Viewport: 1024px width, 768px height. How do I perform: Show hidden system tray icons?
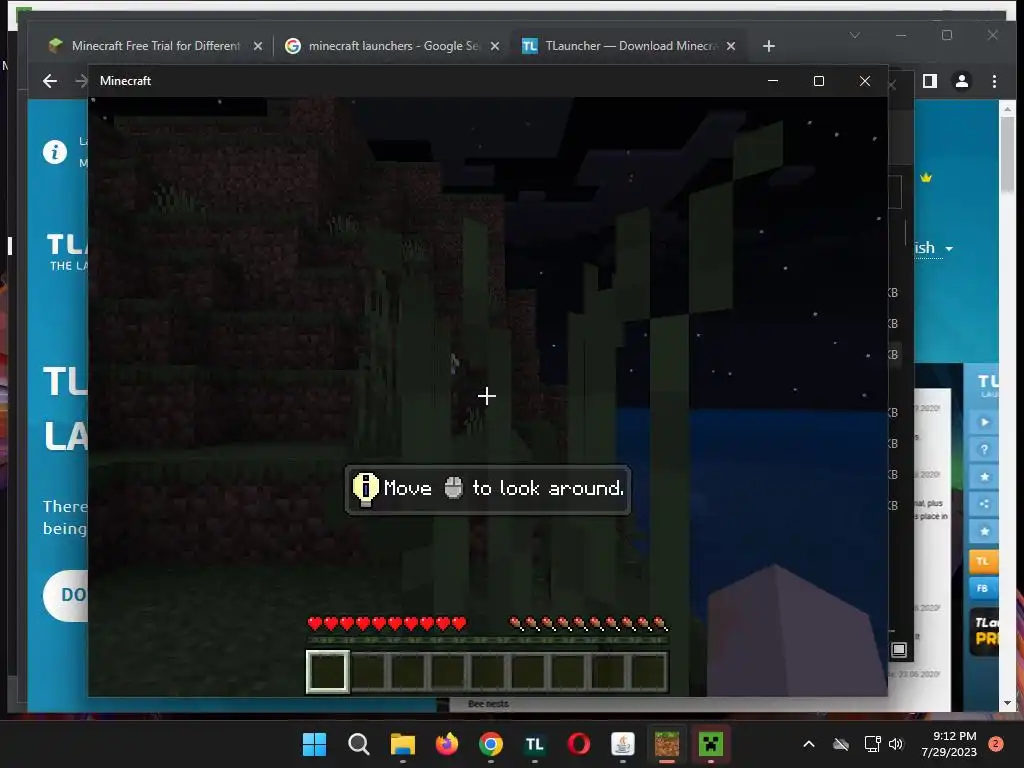coord(808,744)
